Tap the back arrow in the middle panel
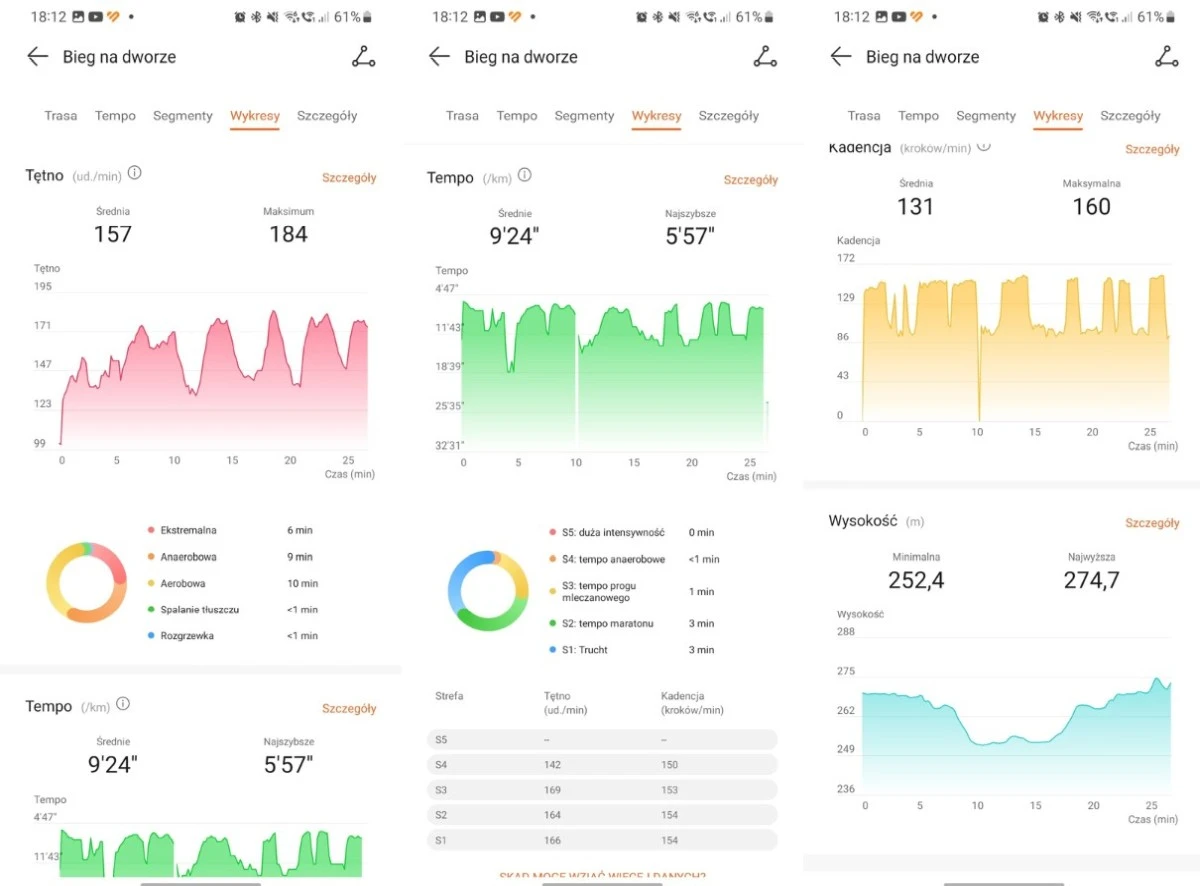This screenshot has height=886, width=1200. (440, 57)
